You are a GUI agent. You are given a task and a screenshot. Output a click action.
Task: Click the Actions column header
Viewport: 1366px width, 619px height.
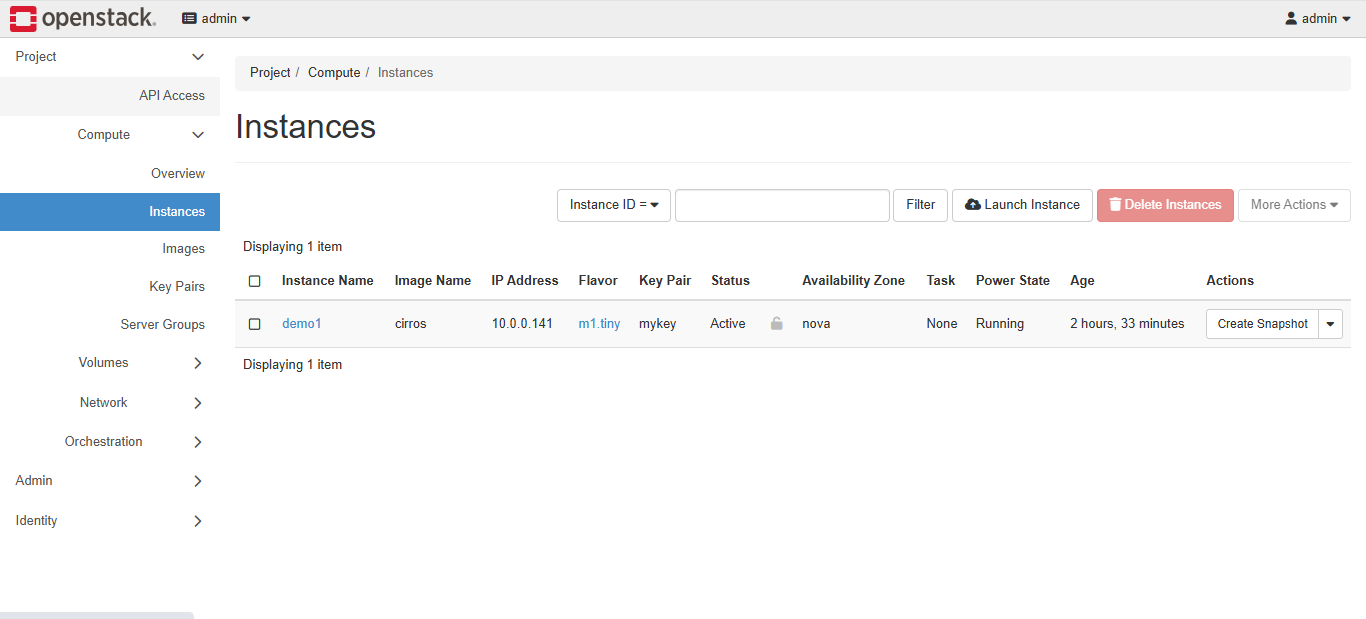pyautogui.click(x=1230, y=281)
